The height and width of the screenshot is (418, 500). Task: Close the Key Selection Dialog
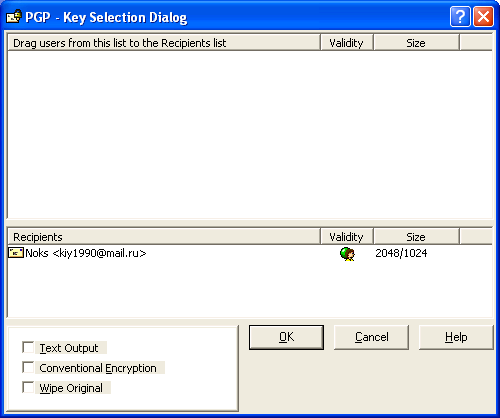point(483,16)
